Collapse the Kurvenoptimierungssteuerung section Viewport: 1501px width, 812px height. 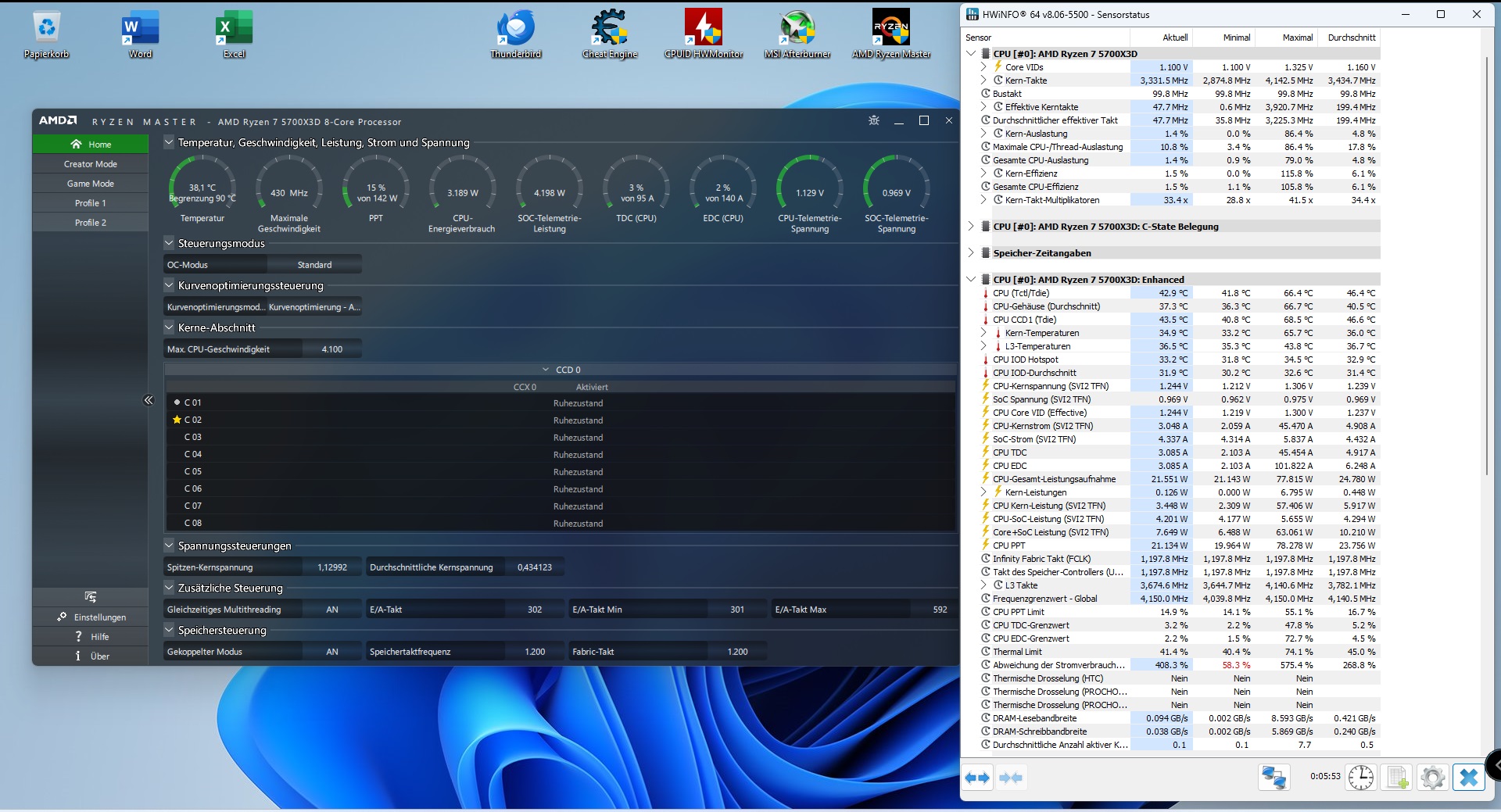click(x=169, y=285)
